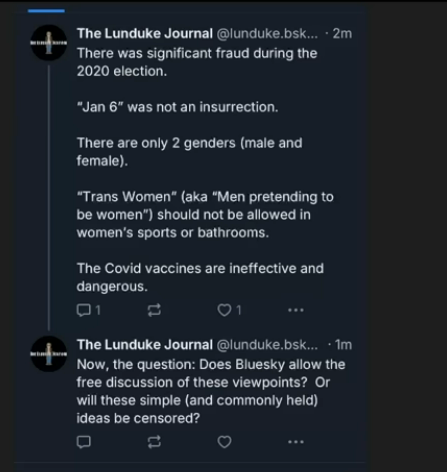Open The Lunduke Journal name on second post
This screenshot has width=447, height=472.
(145, 345)
